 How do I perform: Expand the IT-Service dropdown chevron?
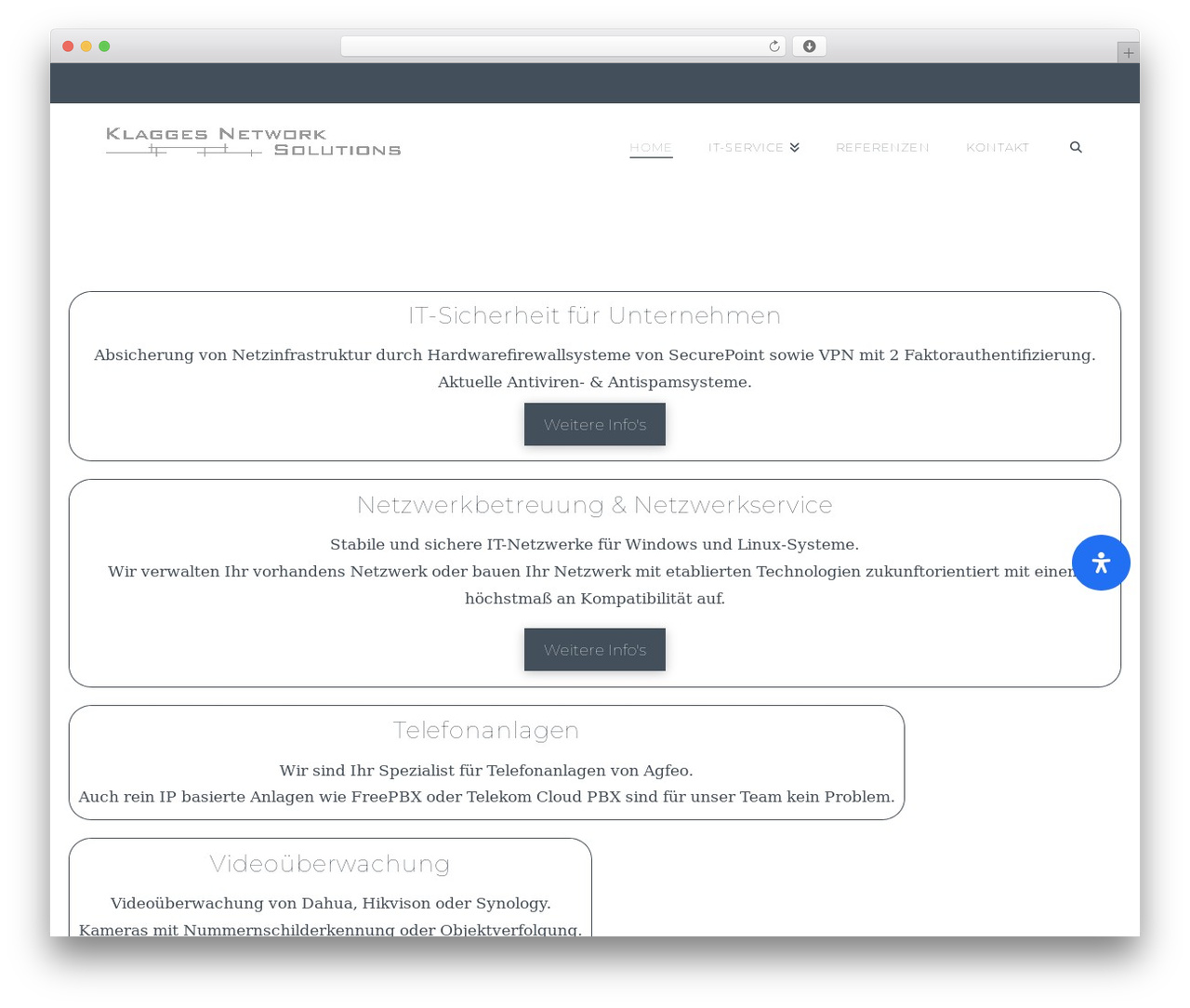[x=795, y=147]
